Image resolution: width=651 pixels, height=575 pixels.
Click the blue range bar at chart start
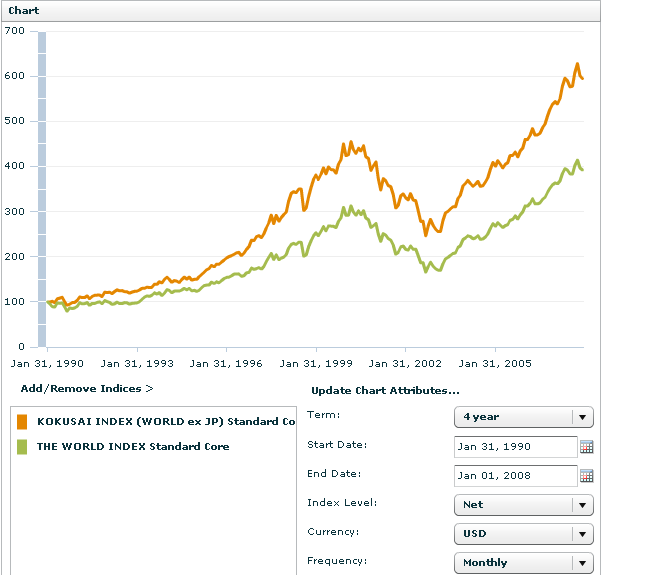pos(42,189)
